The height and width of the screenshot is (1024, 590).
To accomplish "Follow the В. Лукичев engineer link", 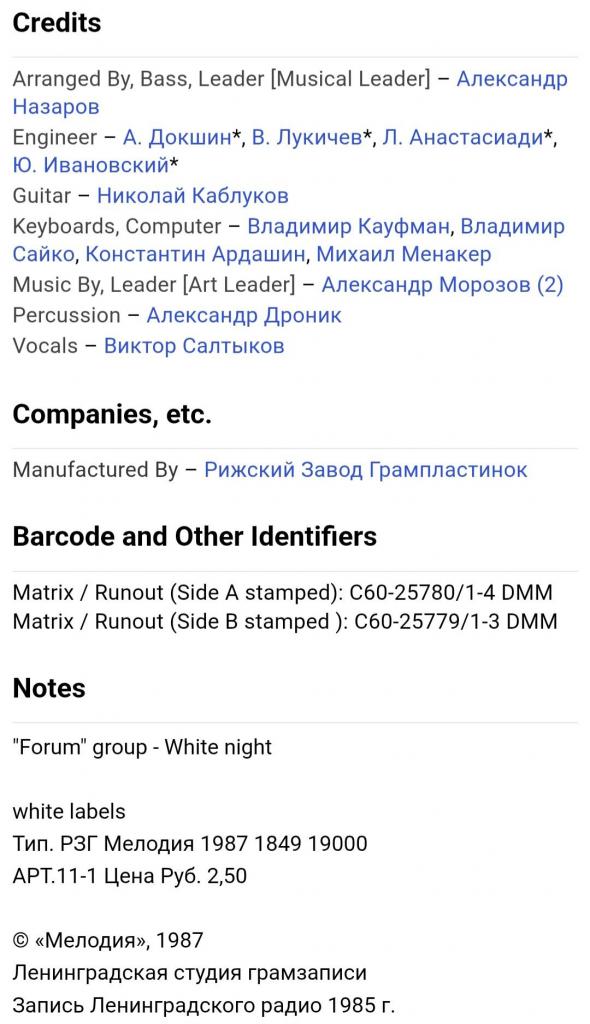I will [x=307, y=138].
